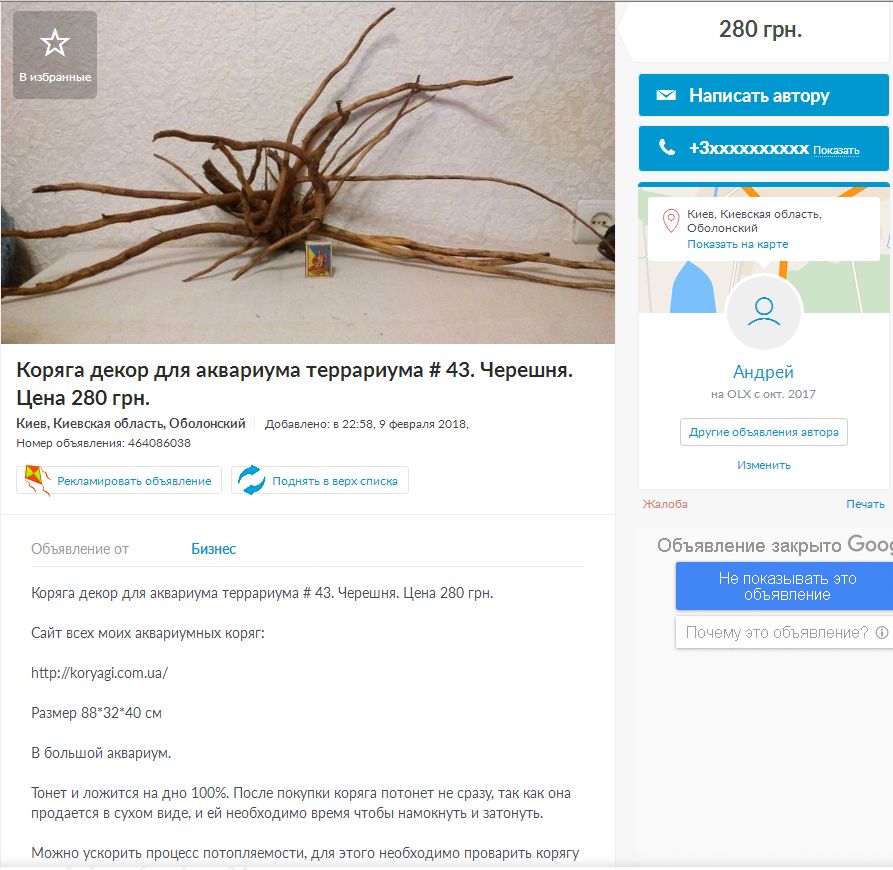The width and height of the screenshot is (893, 870).
Task: Click the envelope icon on Написать автору
Action: click(x=666, y=95)
